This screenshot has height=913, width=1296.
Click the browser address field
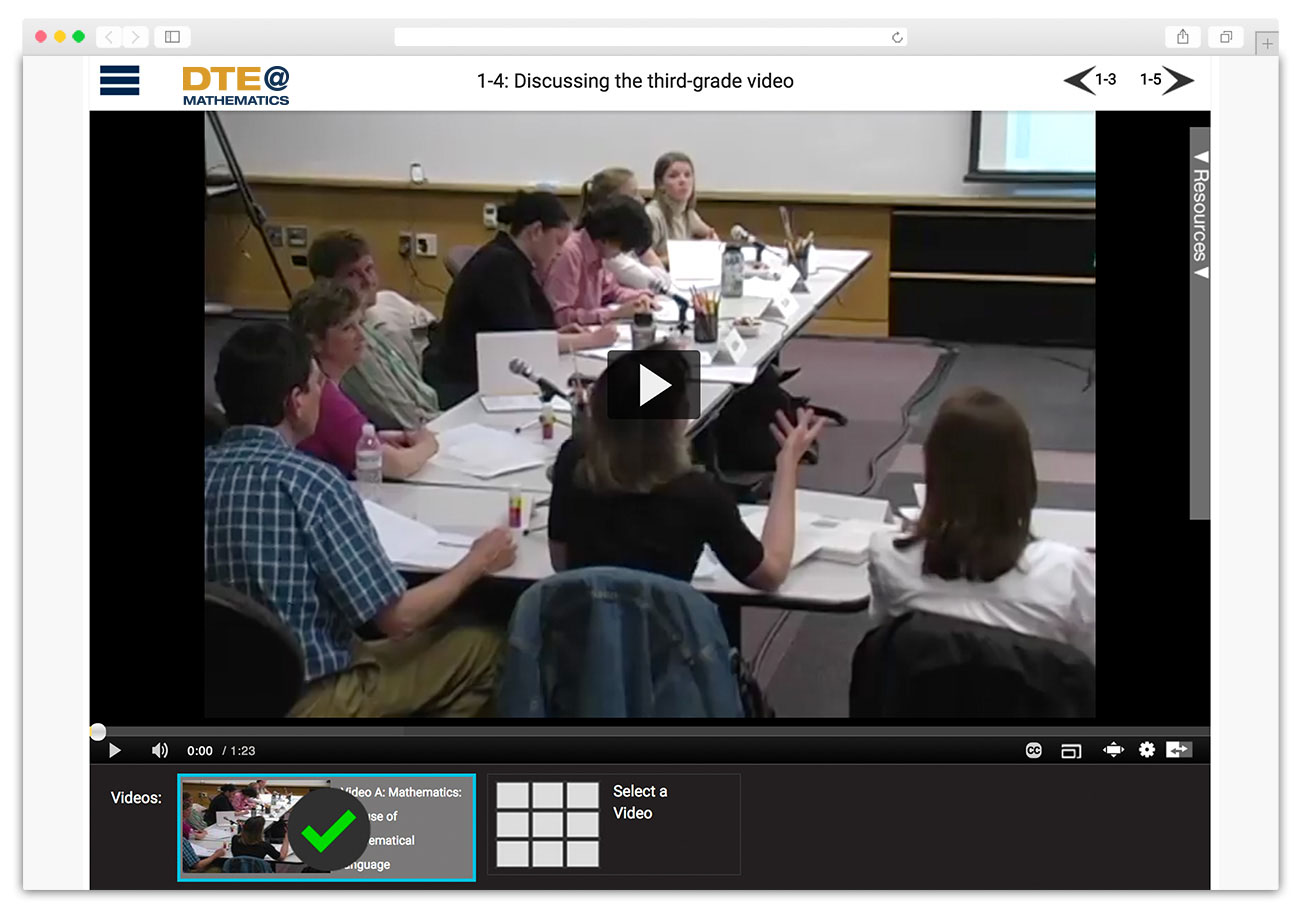coord(650,37)
